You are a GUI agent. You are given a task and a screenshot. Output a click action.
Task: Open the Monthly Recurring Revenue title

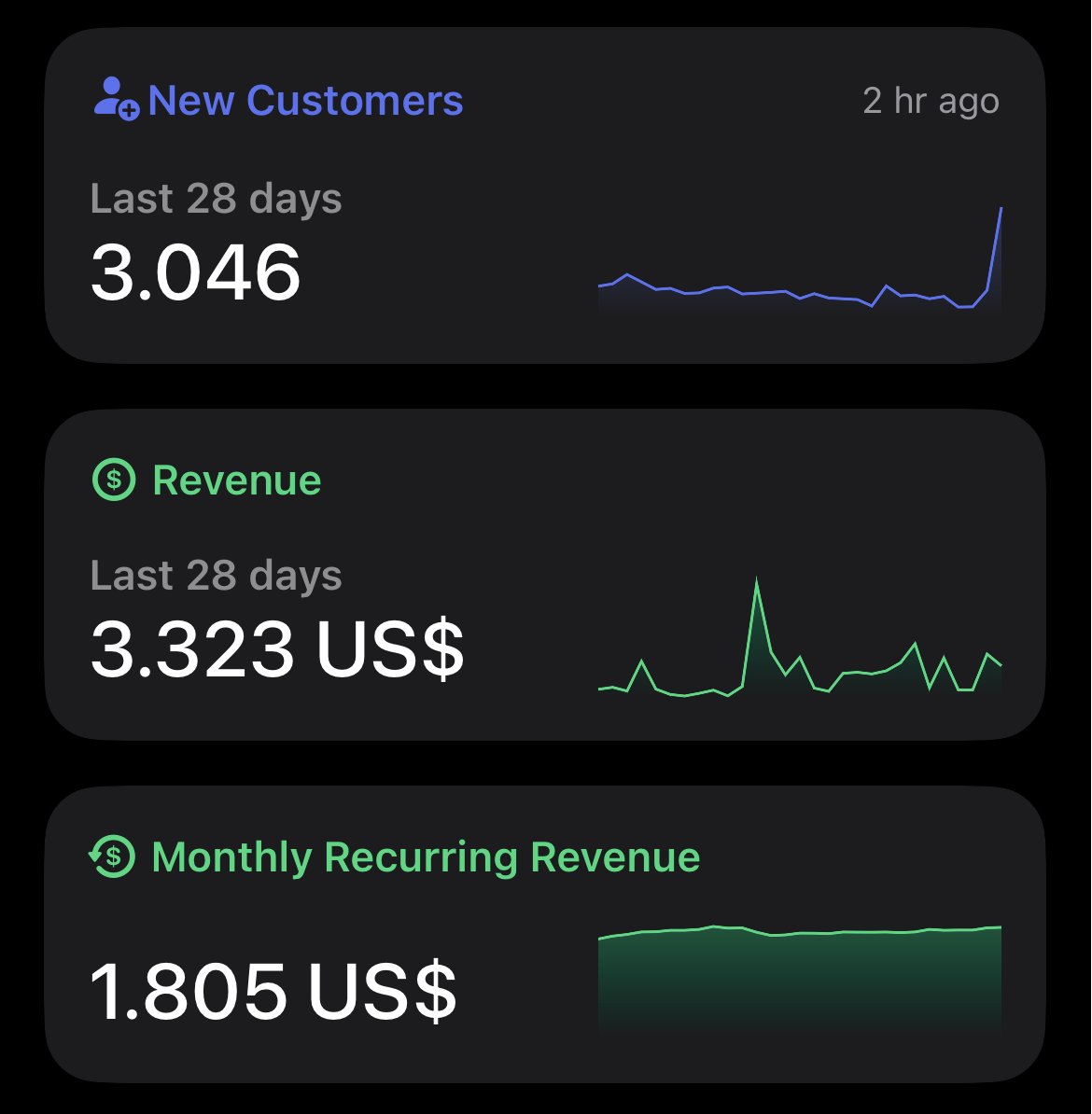(426, 856)
